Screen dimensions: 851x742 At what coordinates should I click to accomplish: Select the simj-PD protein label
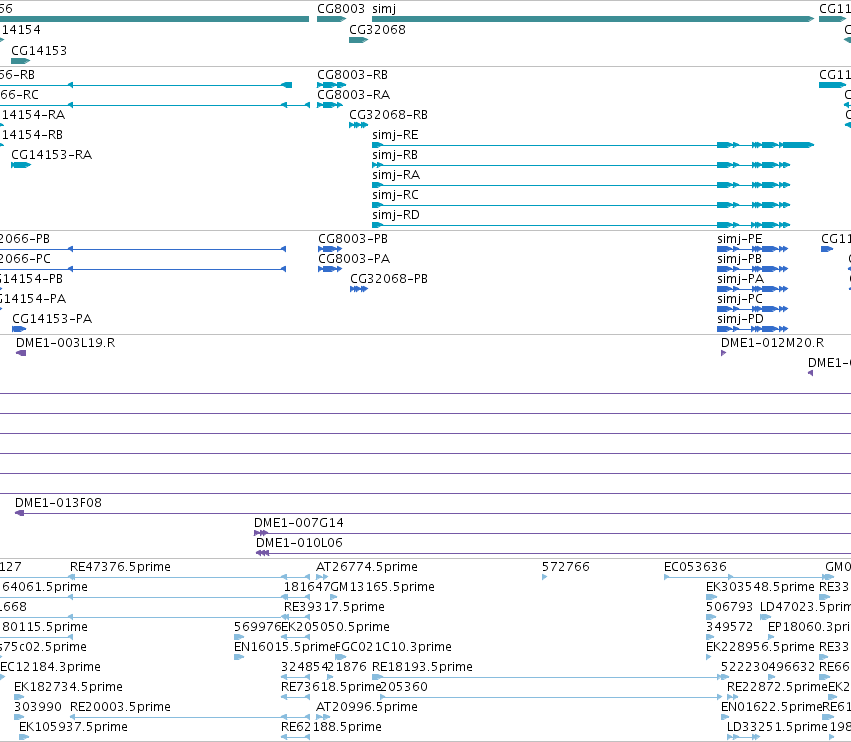(740, 319)
